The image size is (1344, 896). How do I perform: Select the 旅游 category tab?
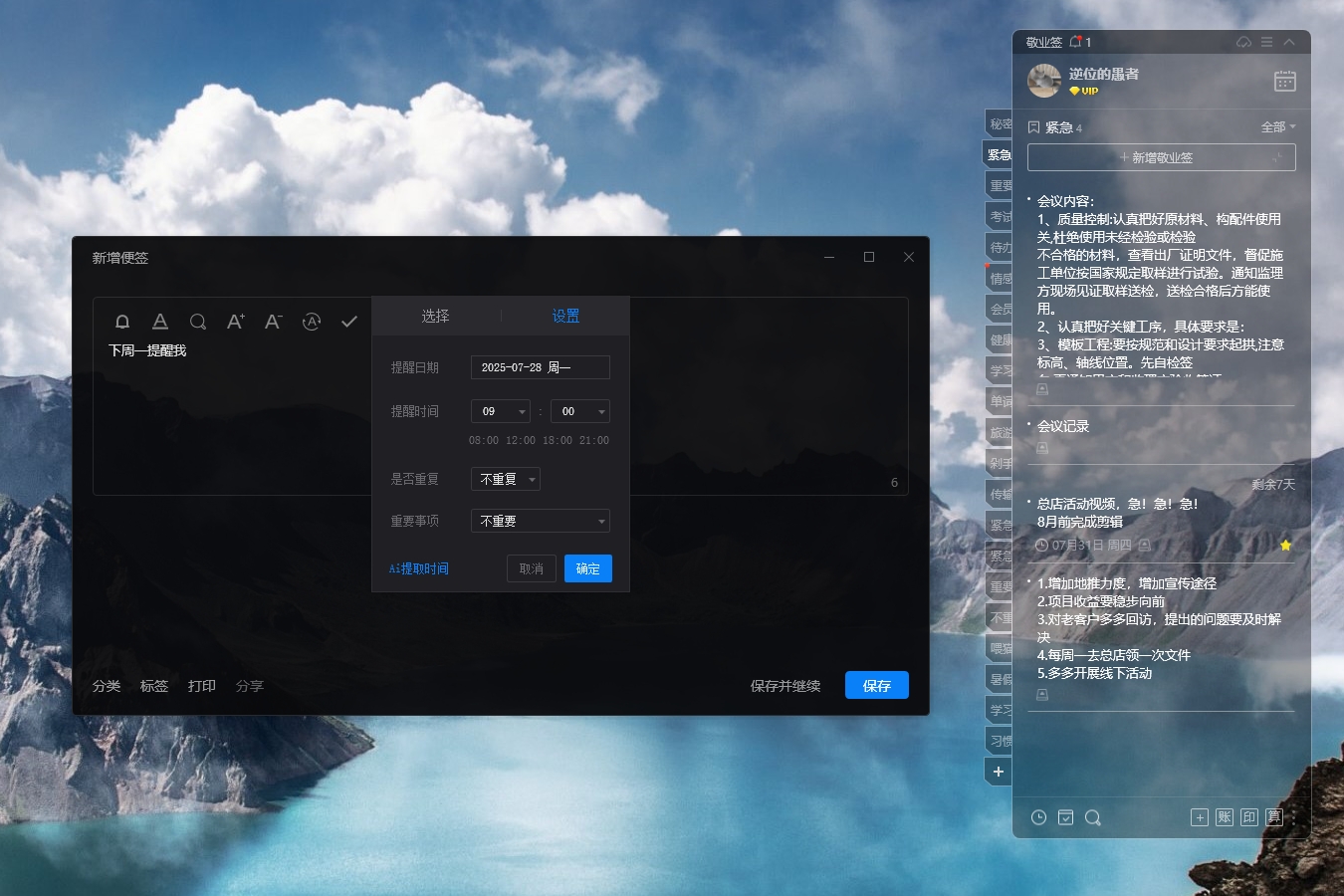click(x=1000, y=432)
